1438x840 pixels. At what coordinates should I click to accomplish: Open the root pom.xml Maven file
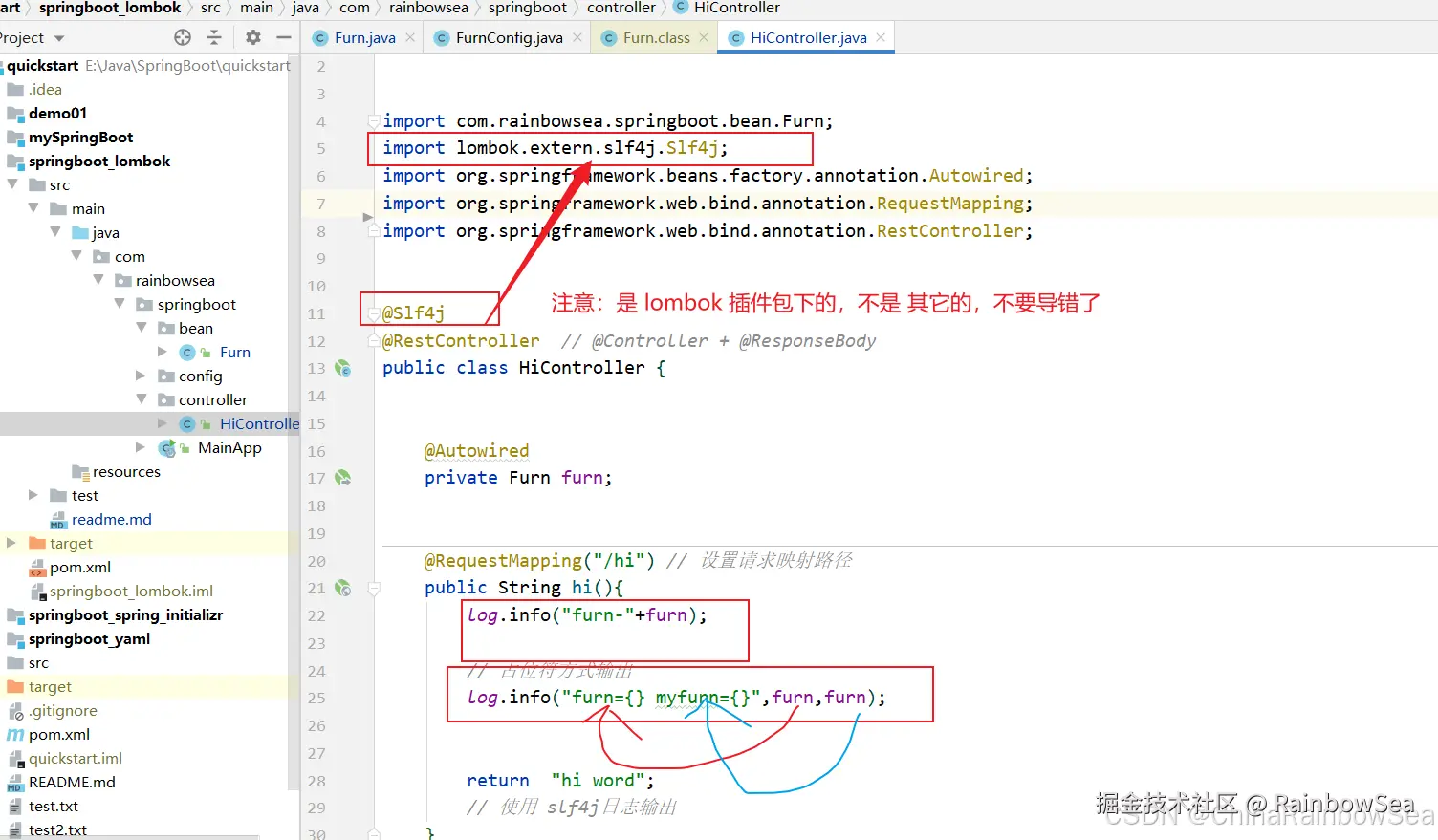[59, 734]
